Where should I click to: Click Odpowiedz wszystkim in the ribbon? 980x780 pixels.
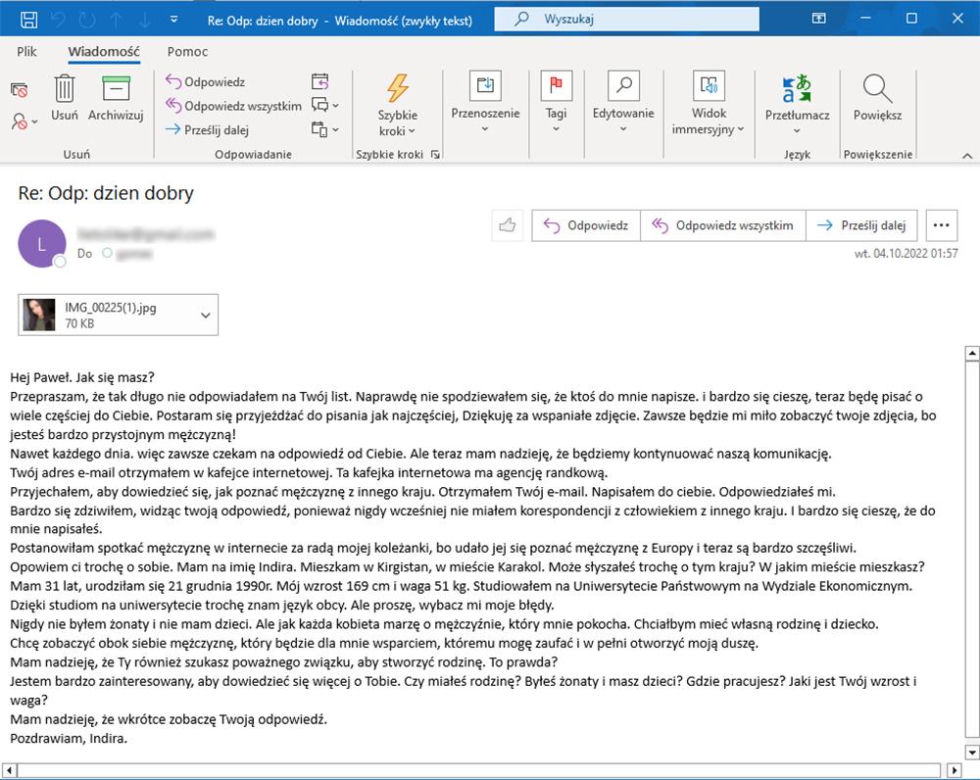click(233, 106)
